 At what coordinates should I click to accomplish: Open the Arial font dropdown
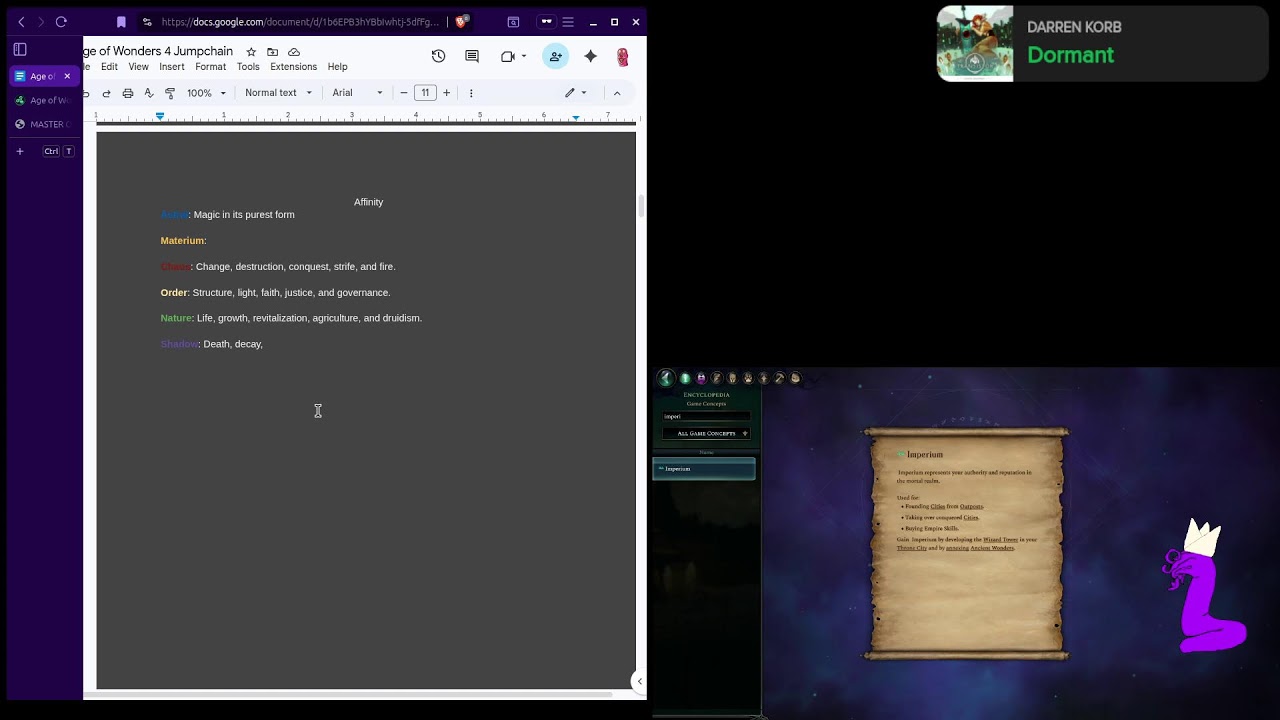pyautogui.click(x=358, y=93)
